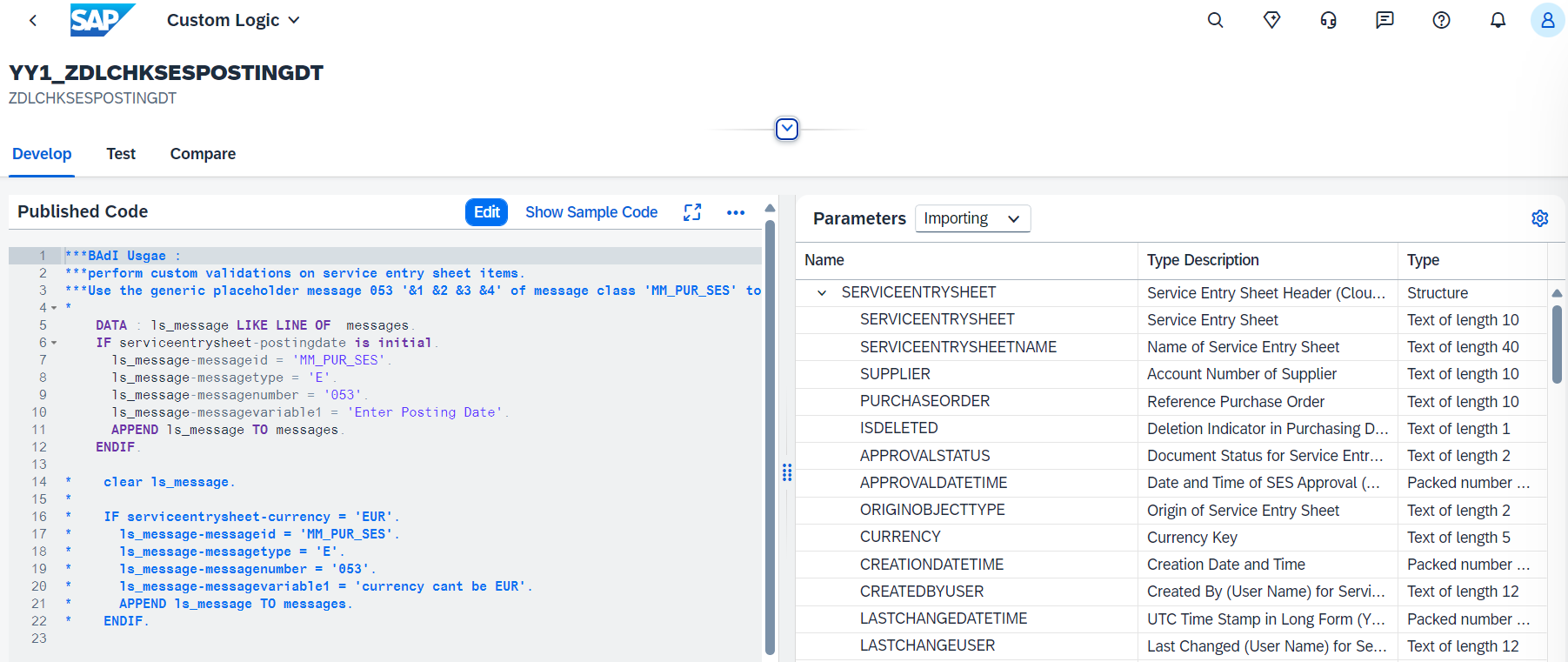Click the Type Description column header

pyautogui.click(x=1268, y=260)
